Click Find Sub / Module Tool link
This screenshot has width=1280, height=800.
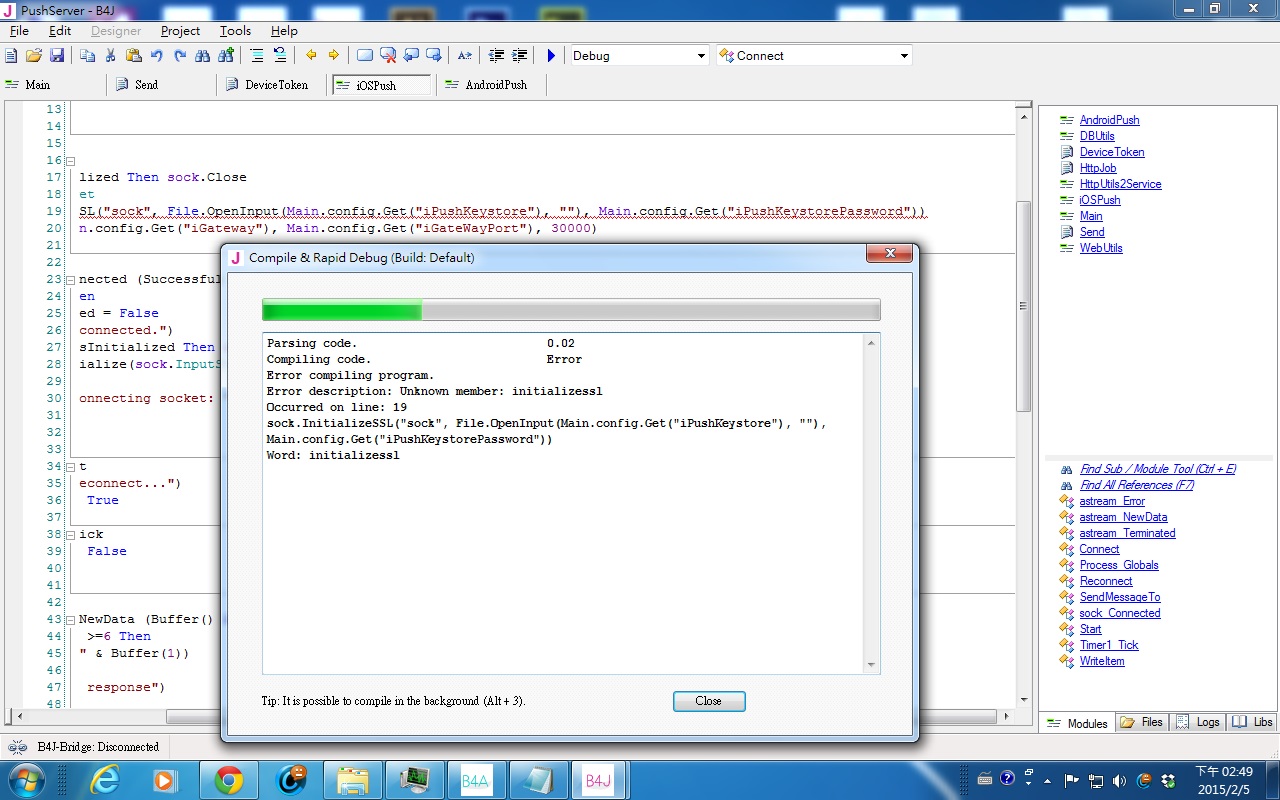[x=1158, y=469]
